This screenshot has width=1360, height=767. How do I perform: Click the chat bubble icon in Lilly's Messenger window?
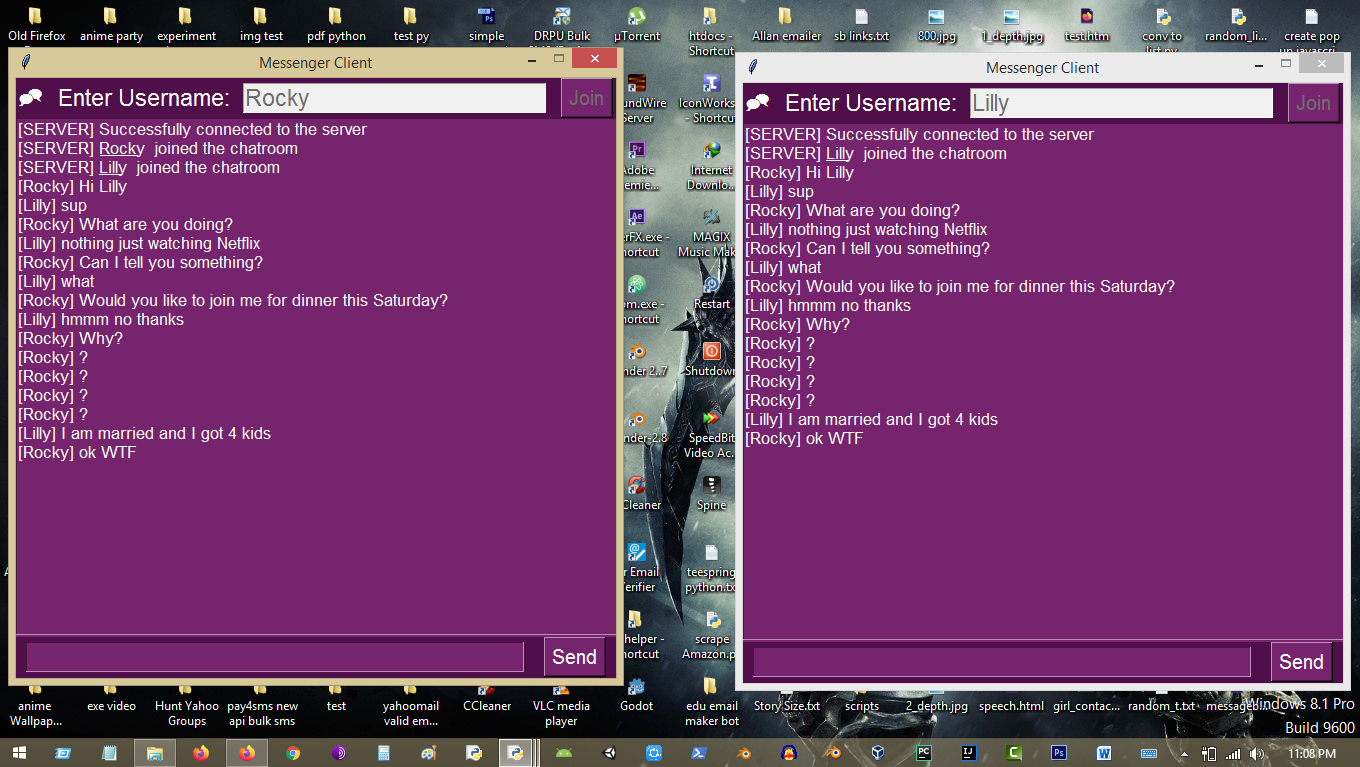758,103
